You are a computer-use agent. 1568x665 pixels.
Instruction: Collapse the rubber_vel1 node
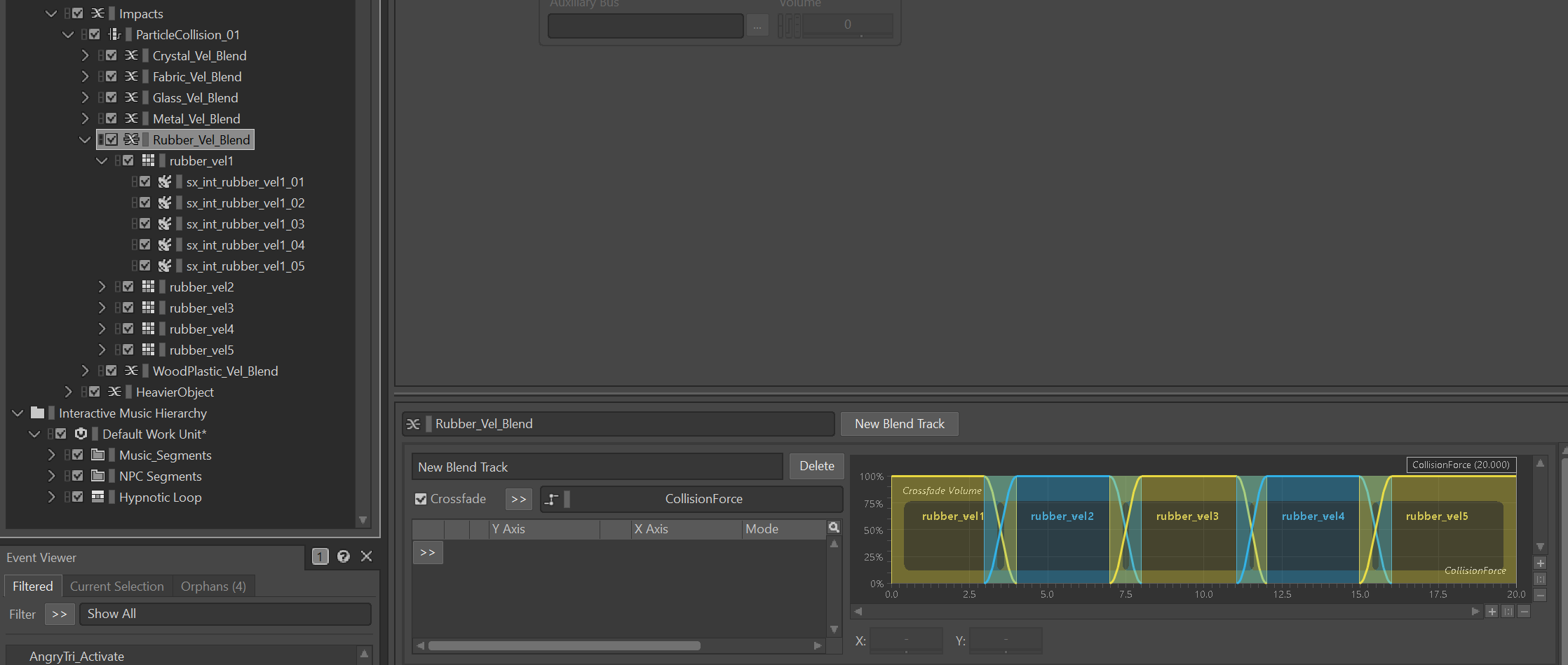click(x=102, y=160)
